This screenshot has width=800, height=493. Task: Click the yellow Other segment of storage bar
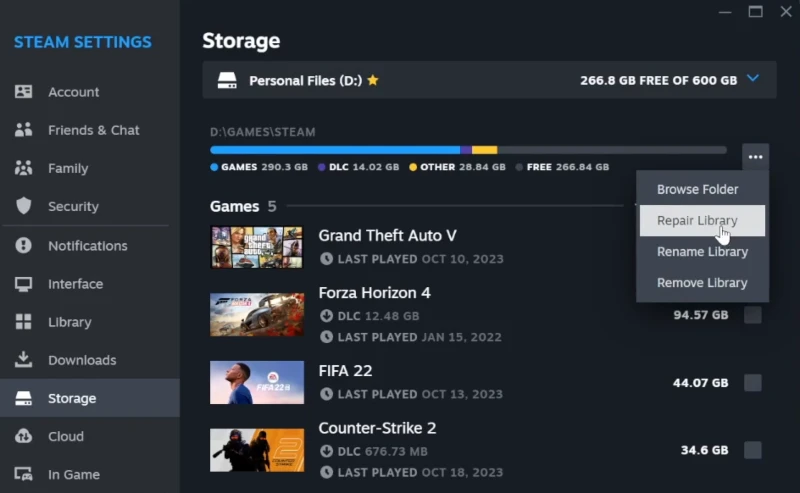[485, 150]
